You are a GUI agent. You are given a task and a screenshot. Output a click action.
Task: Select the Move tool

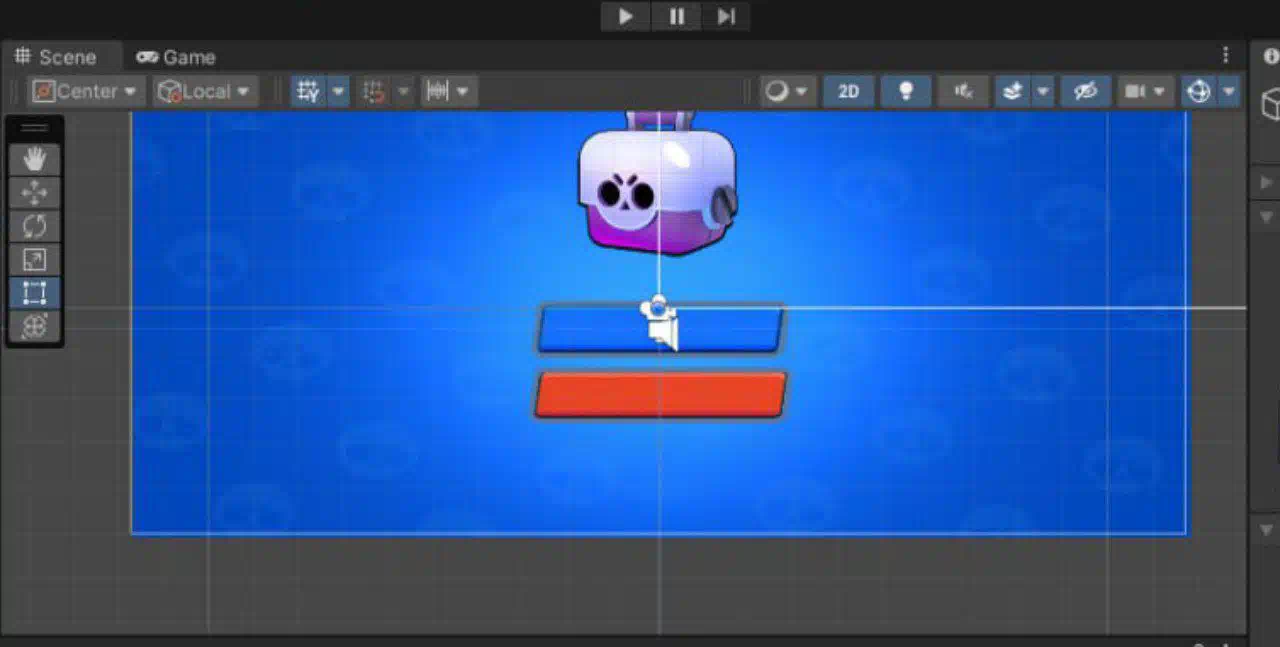[35, 192]
